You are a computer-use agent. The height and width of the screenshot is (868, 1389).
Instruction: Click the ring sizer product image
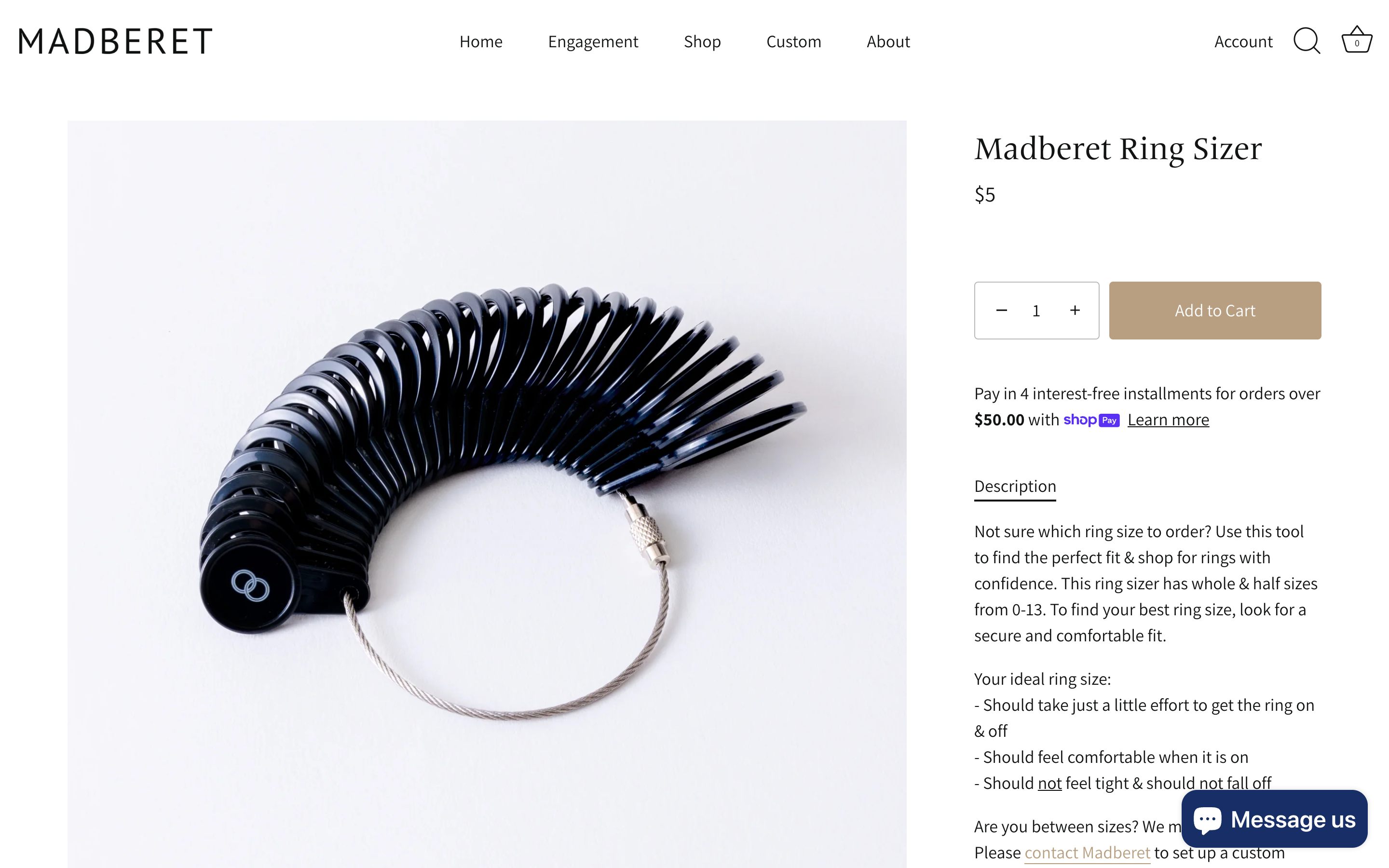(x=487, y=494)
